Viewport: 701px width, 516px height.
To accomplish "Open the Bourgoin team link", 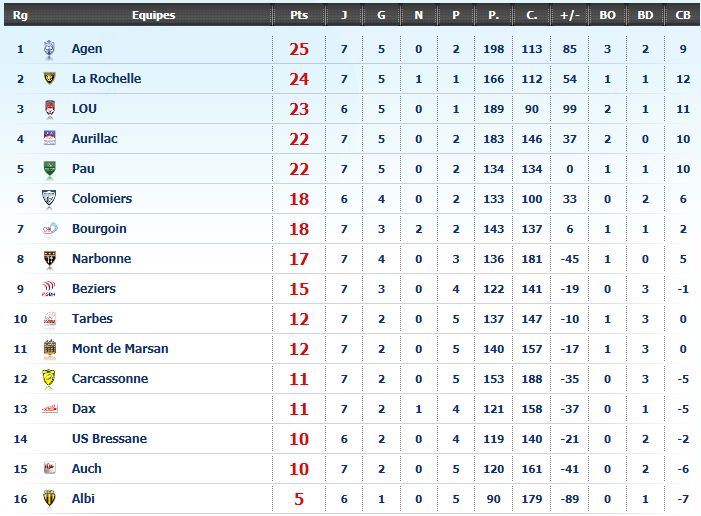I will click(x=99, y=229).
